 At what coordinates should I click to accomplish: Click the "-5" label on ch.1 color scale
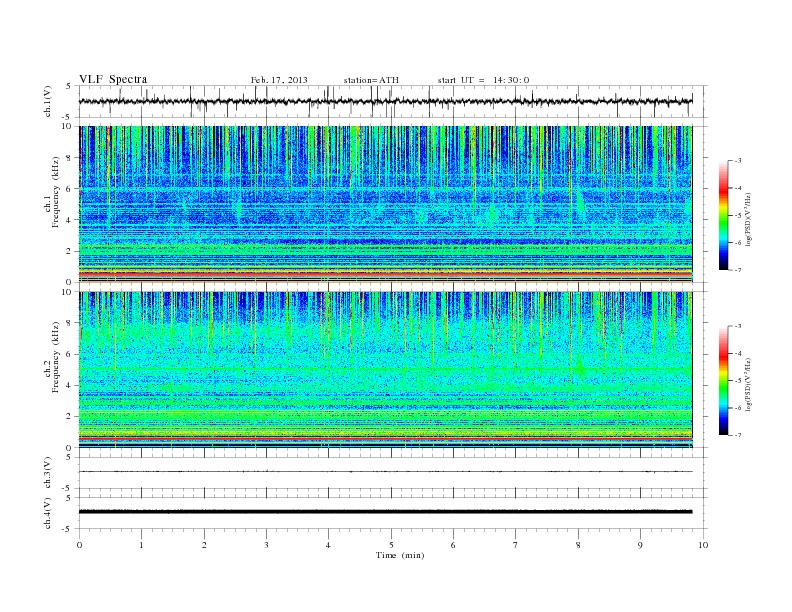pyautogui.click(x=738, y=216)
